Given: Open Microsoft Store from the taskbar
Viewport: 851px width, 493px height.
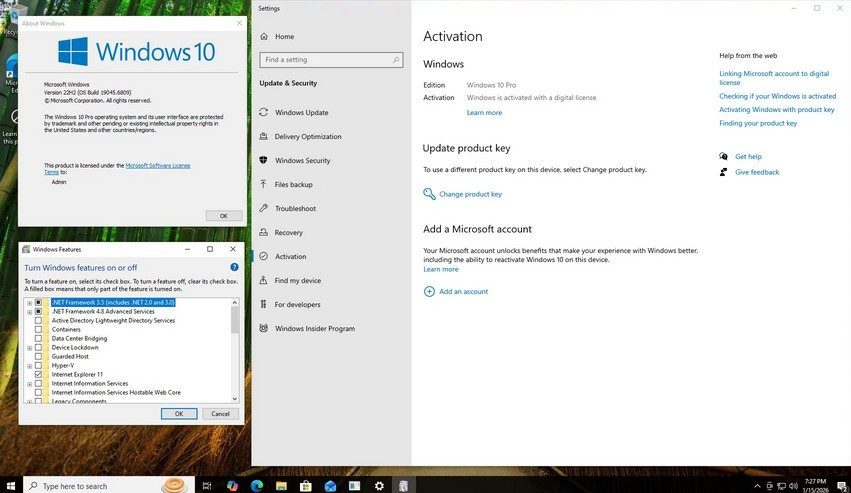Looking at the screenshot, I should pyautogui.click(x=306, y=486).
